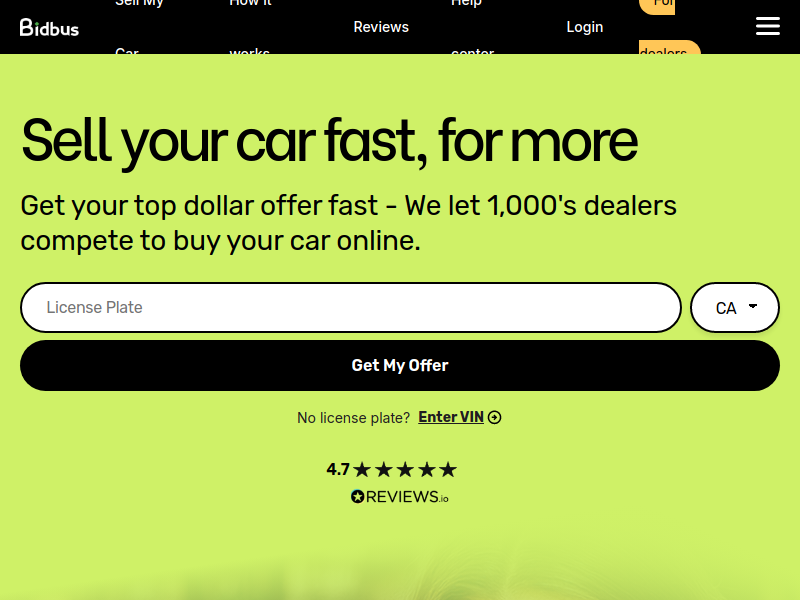Click the fifth rating star
Screen dimensions: 800x600
click(x=448, y=469)
